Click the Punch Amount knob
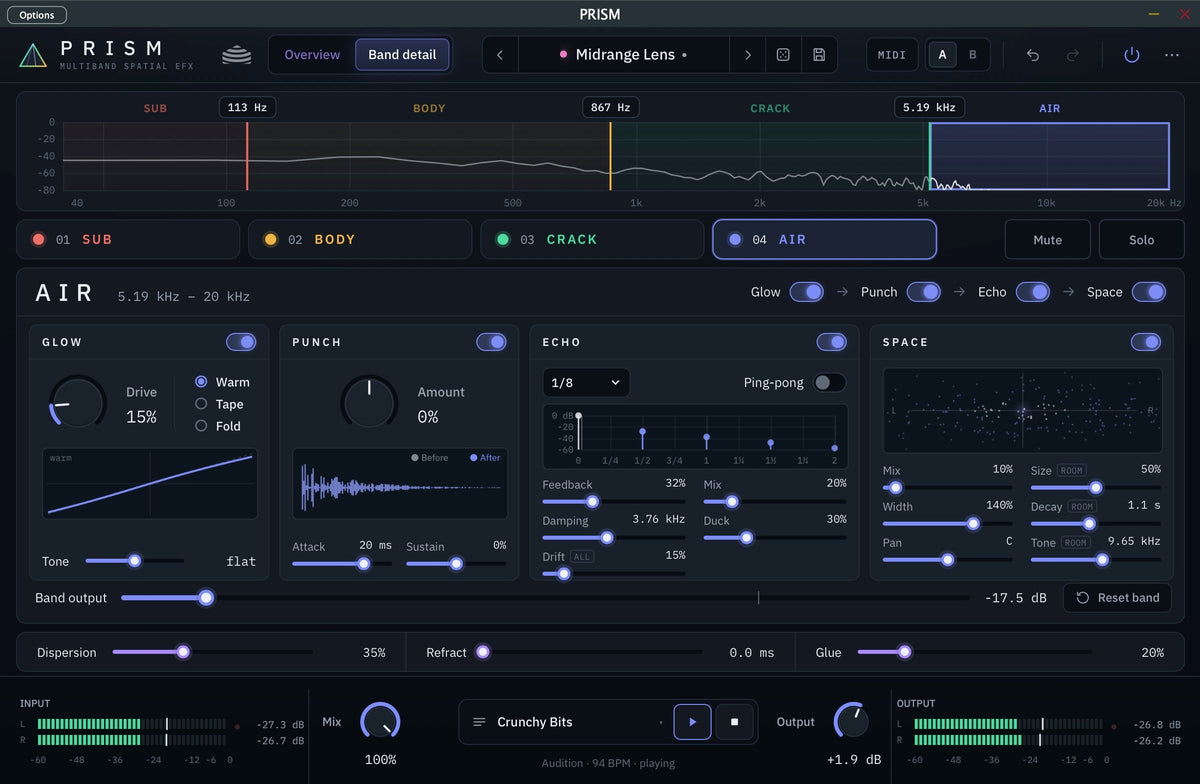The width and height of the screenshot is (1200, 784). tap(369, 403)
